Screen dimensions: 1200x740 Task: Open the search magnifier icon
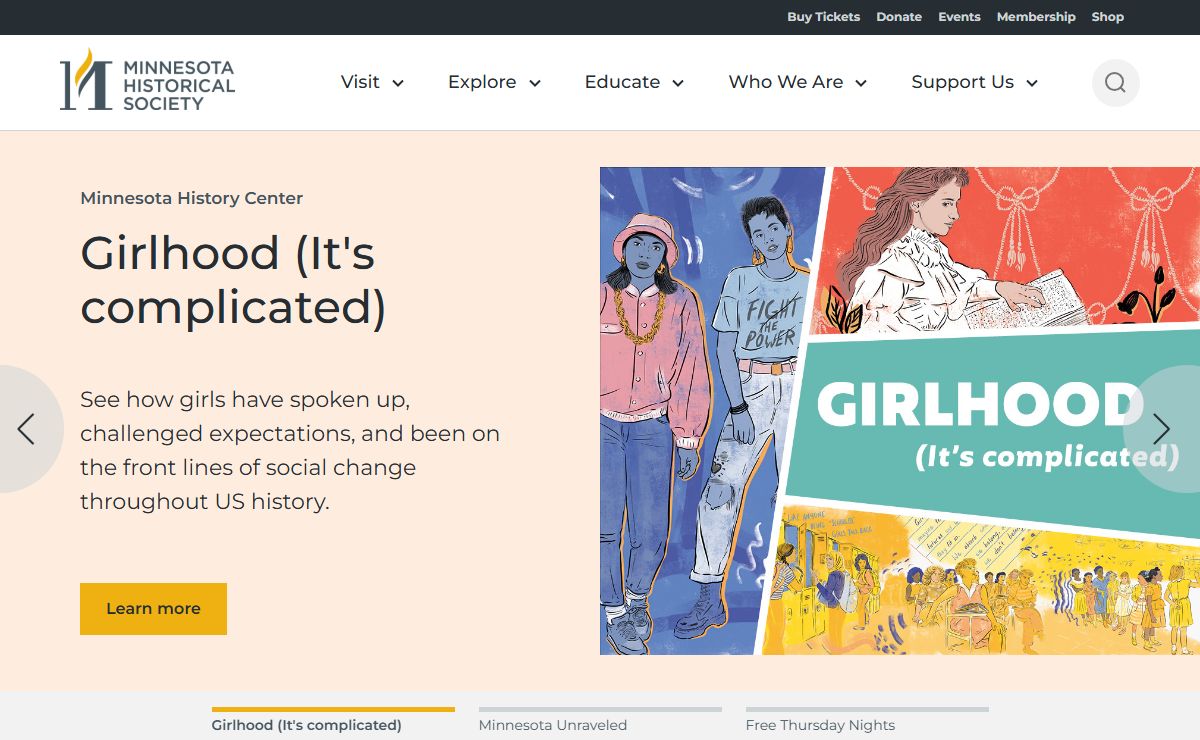(x=1115, y=83)
